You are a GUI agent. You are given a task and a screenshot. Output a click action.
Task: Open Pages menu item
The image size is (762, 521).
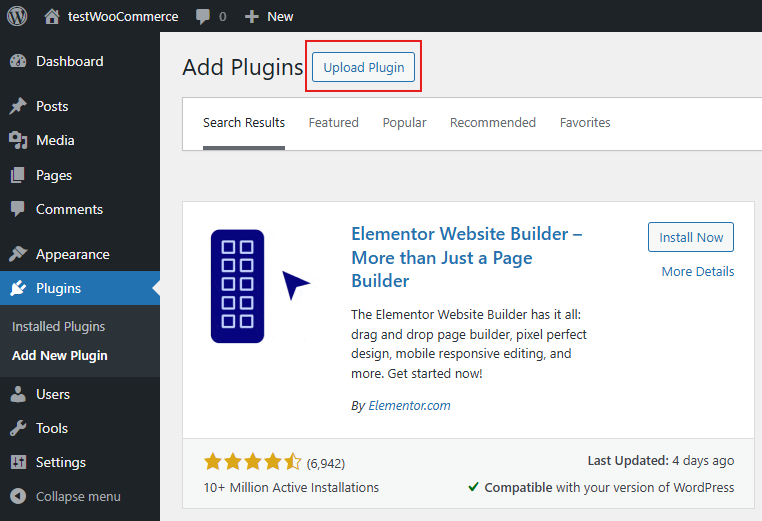pyautogui.click(x=80, y=175)
